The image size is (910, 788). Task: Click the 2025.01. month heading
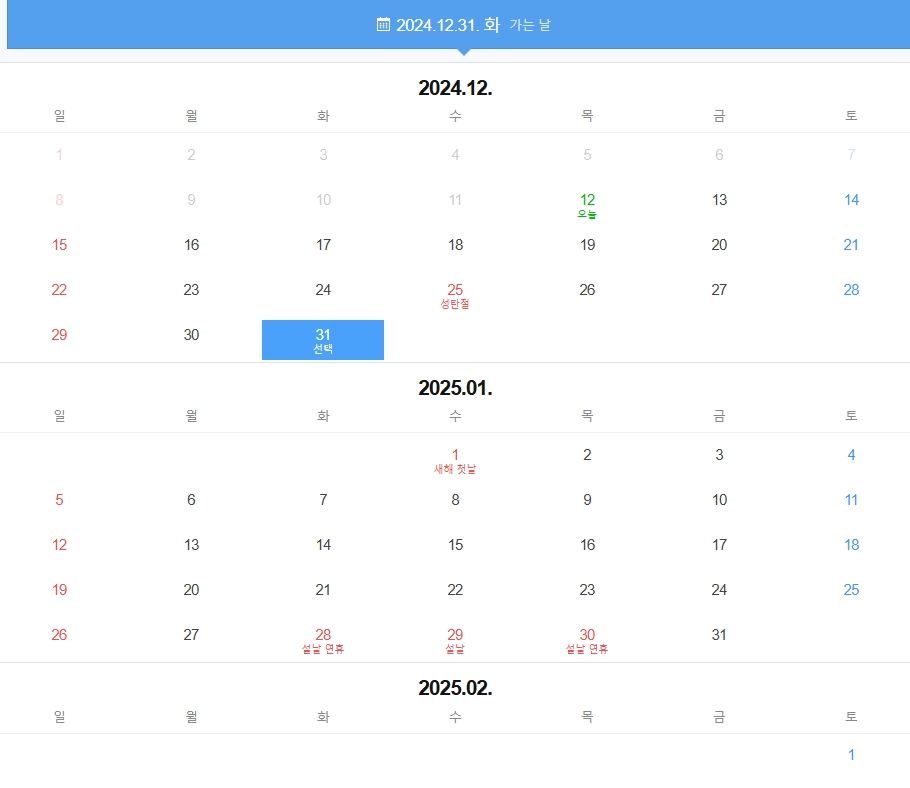(456, 388)
